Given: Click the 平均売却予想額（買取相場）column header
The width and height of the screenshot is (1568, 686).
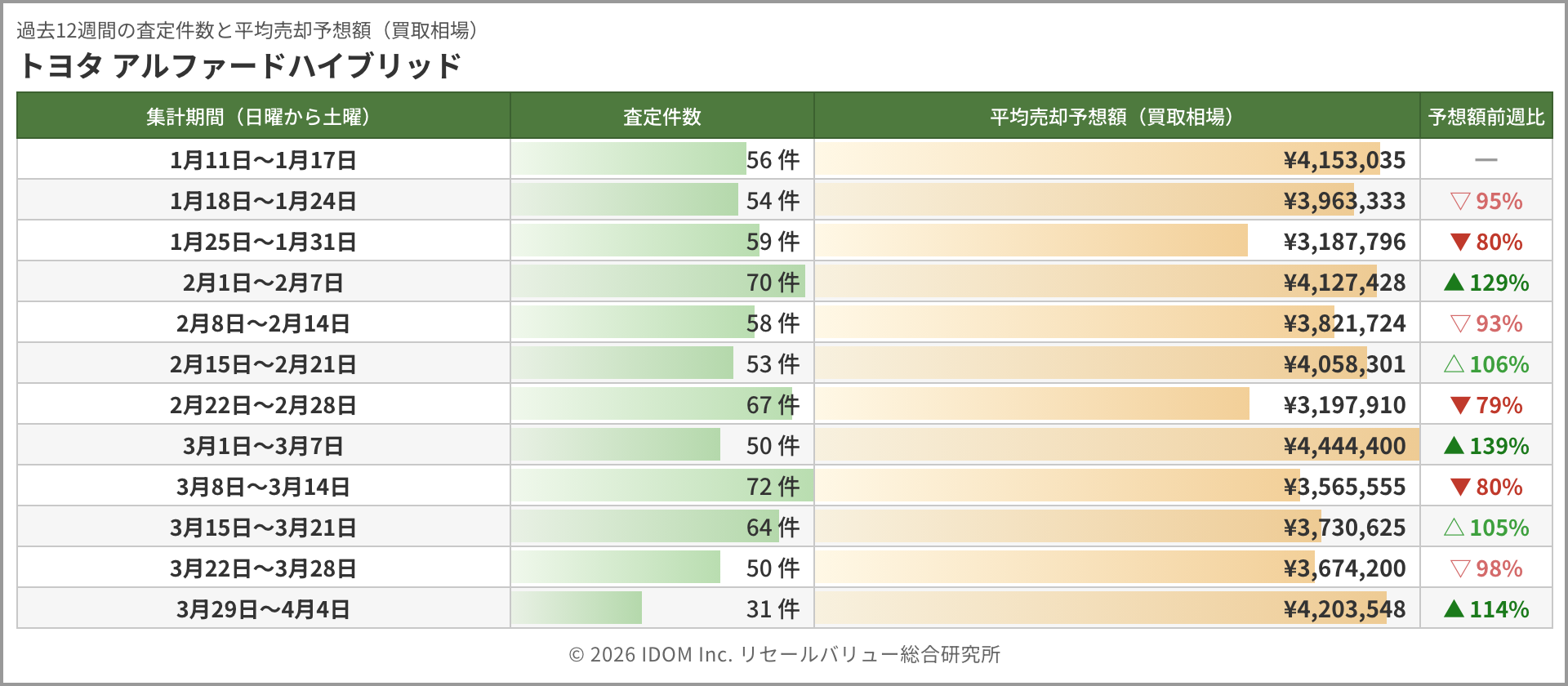Looking at the screenshot, I should coord(1116,117).
